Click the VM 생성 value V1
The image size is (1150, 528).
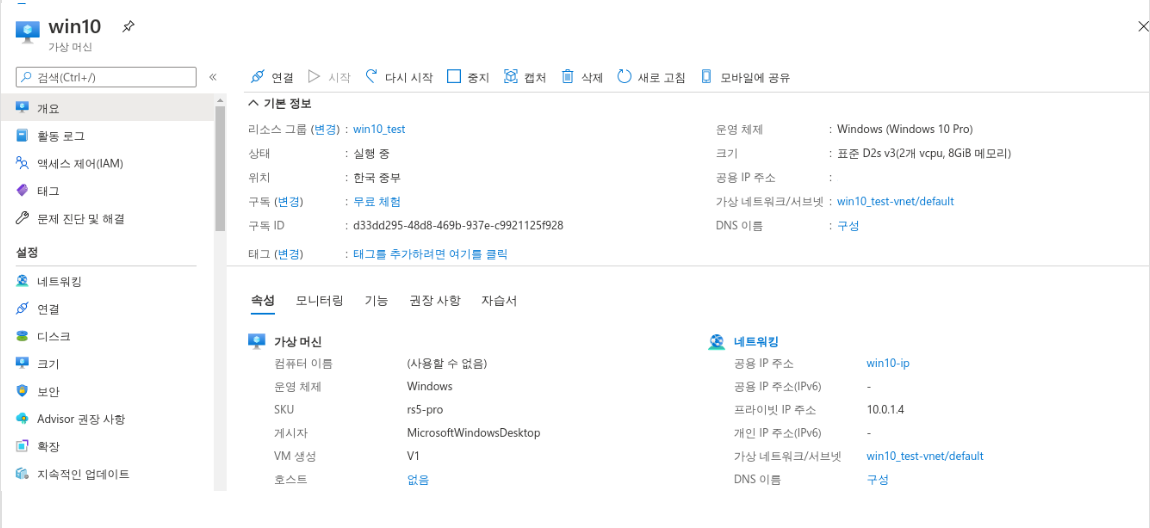click(414, 456)
